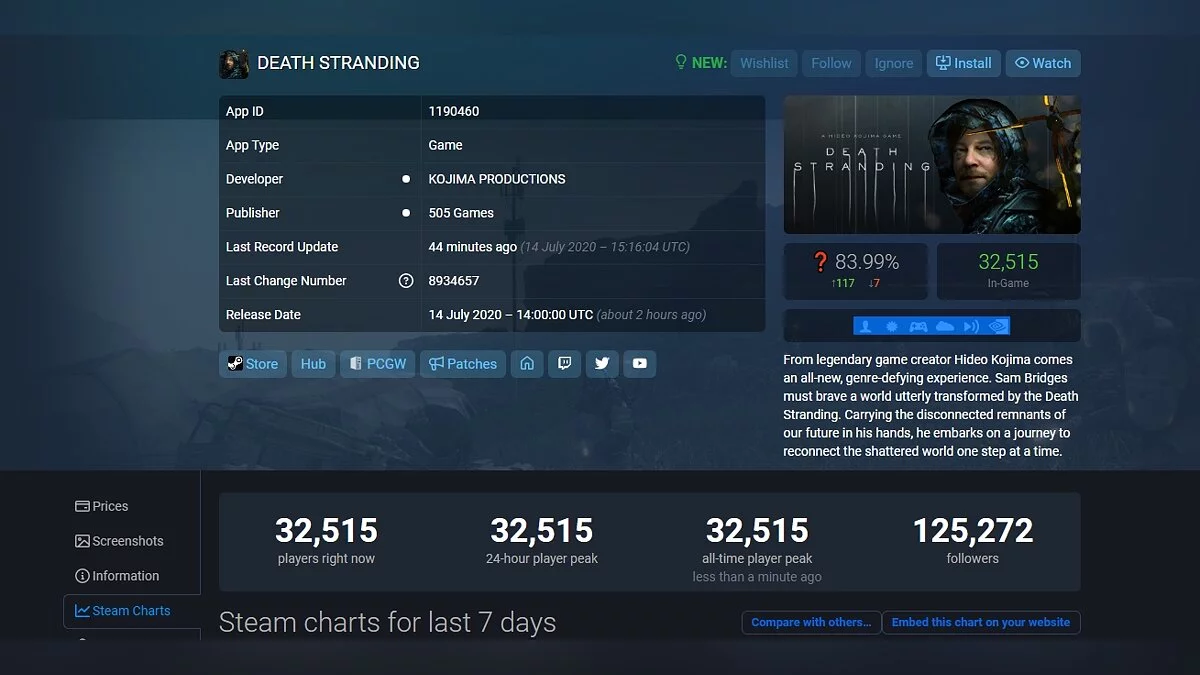Open the Patches link

click(x=463, y=364)
